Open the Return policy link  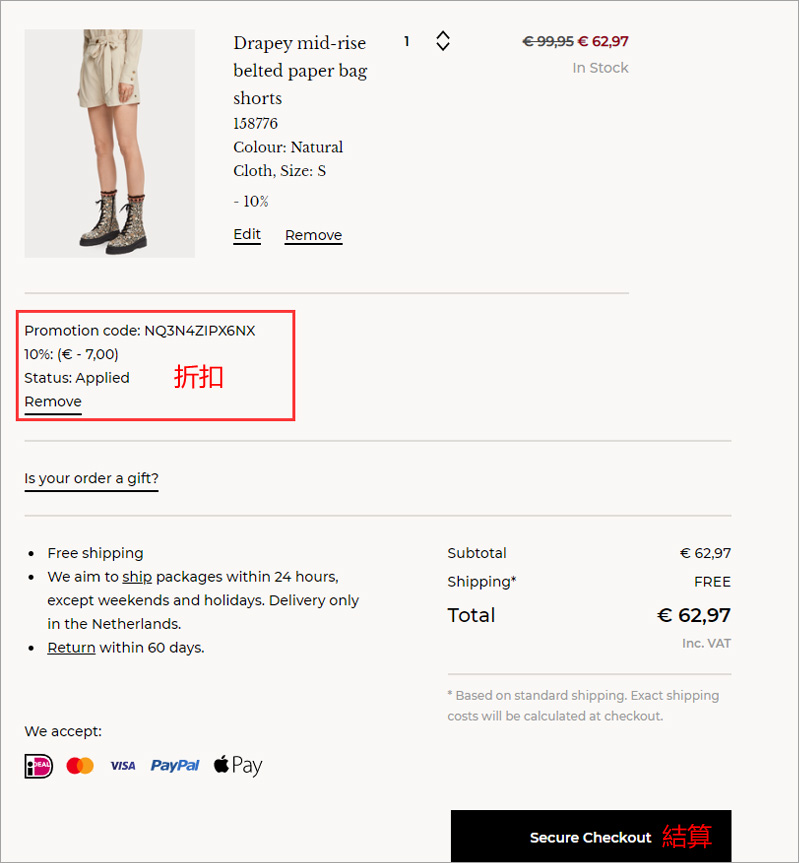71,647
